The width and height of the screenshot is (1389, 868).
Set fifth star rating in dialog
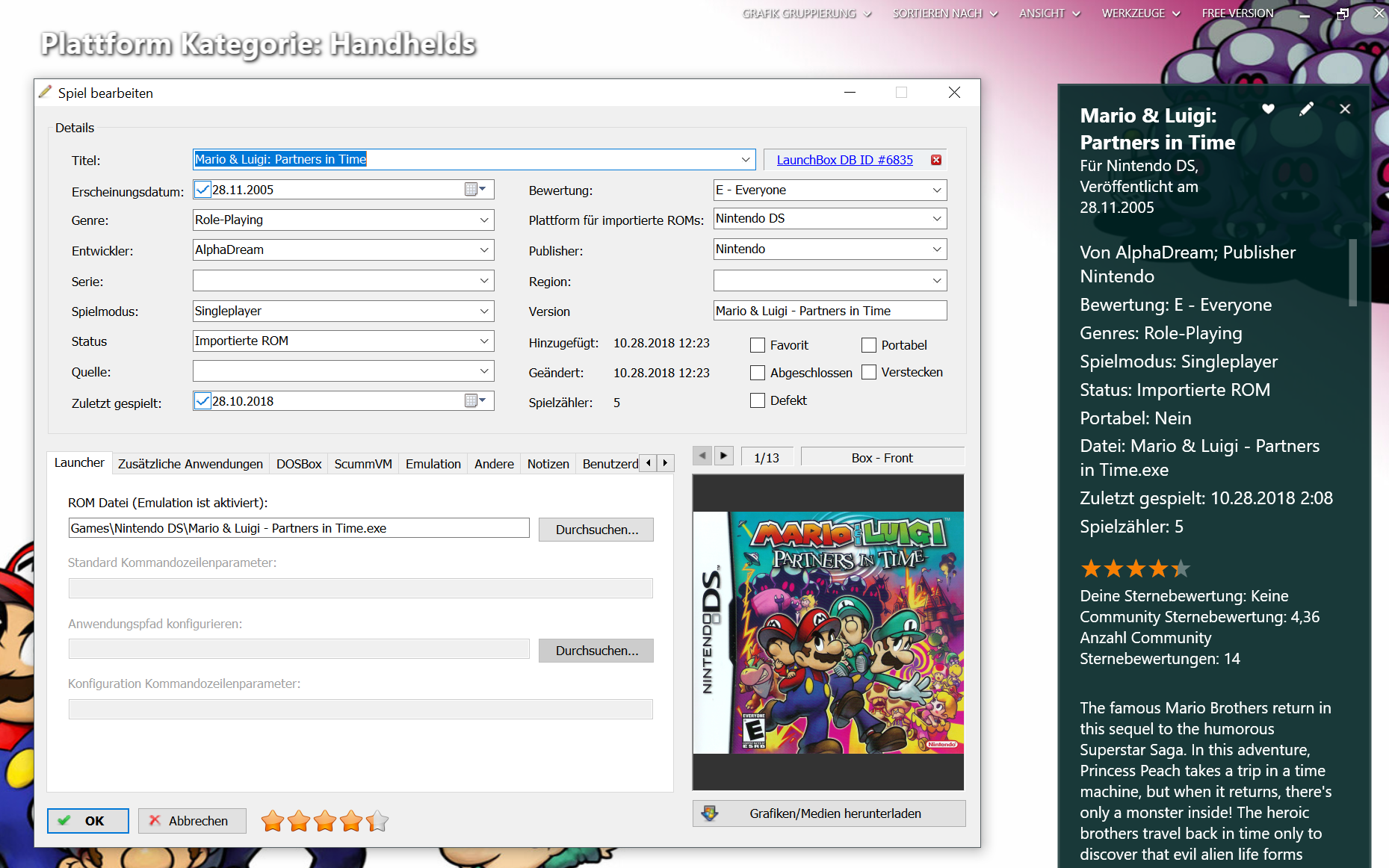[377, 821]
